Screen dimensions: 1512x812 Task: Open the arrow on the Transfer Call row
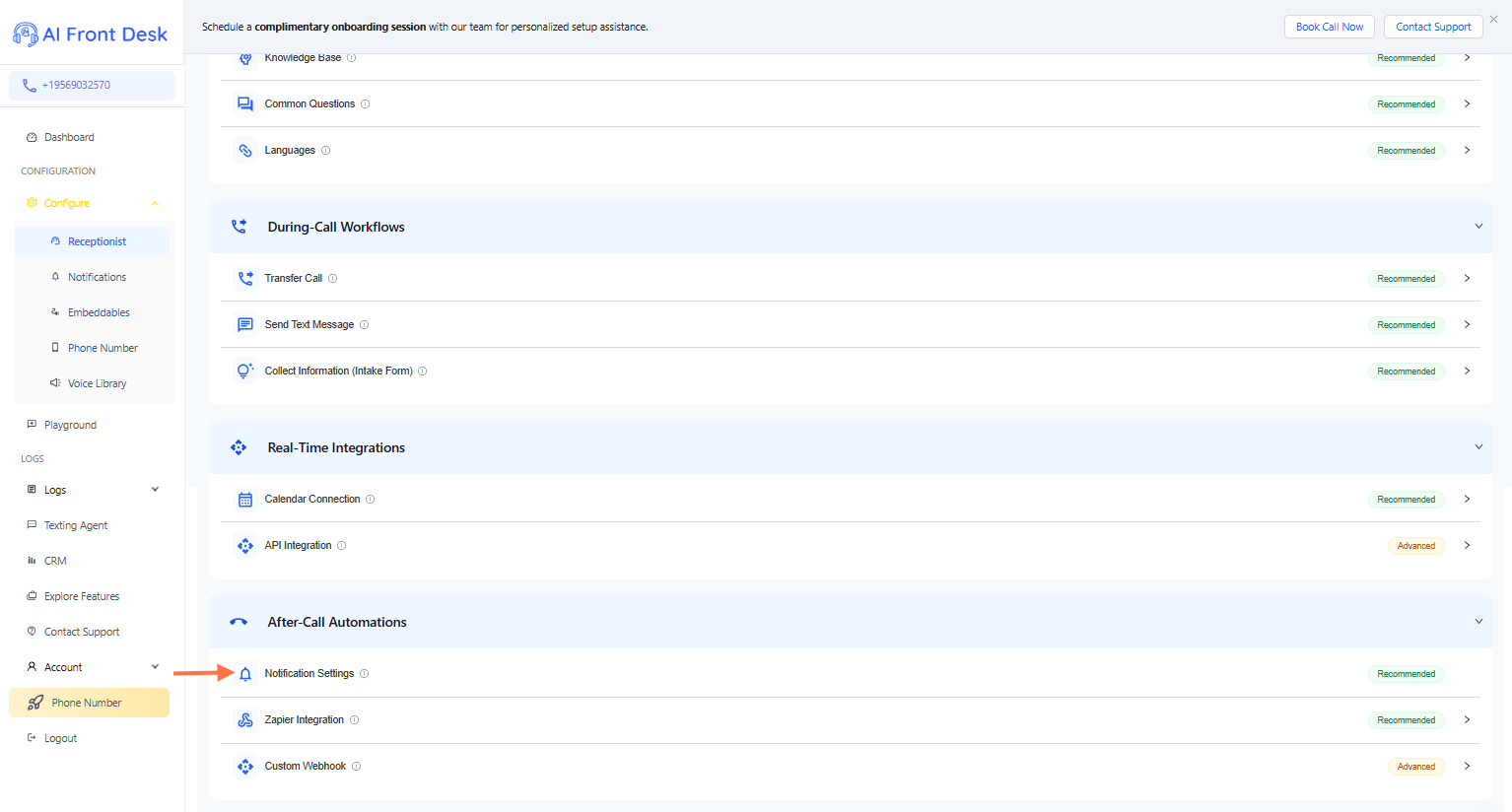click(x=1467, y=279)
